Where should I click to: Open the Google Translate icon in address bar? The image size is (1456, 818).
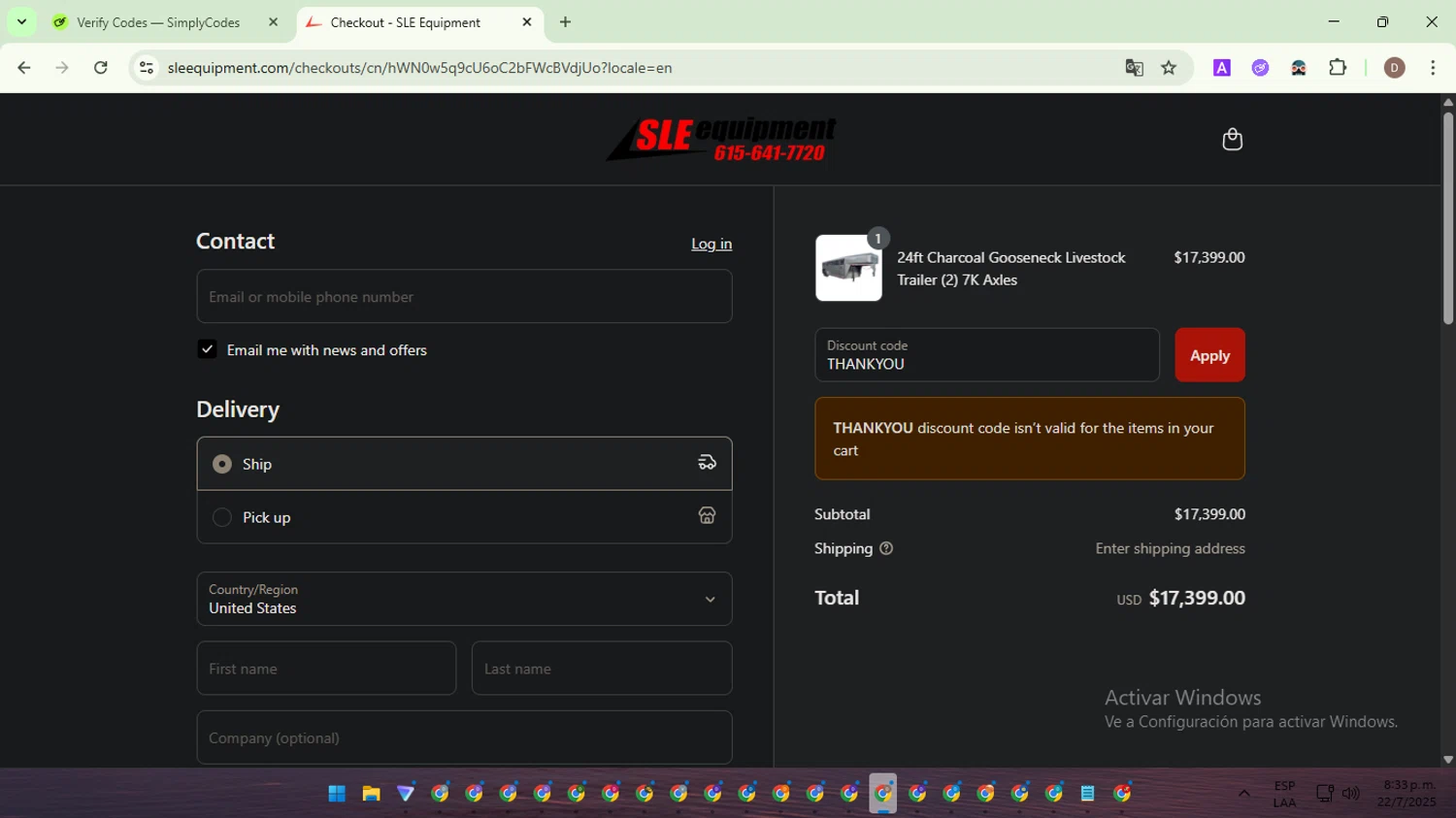click(1134, 68)
